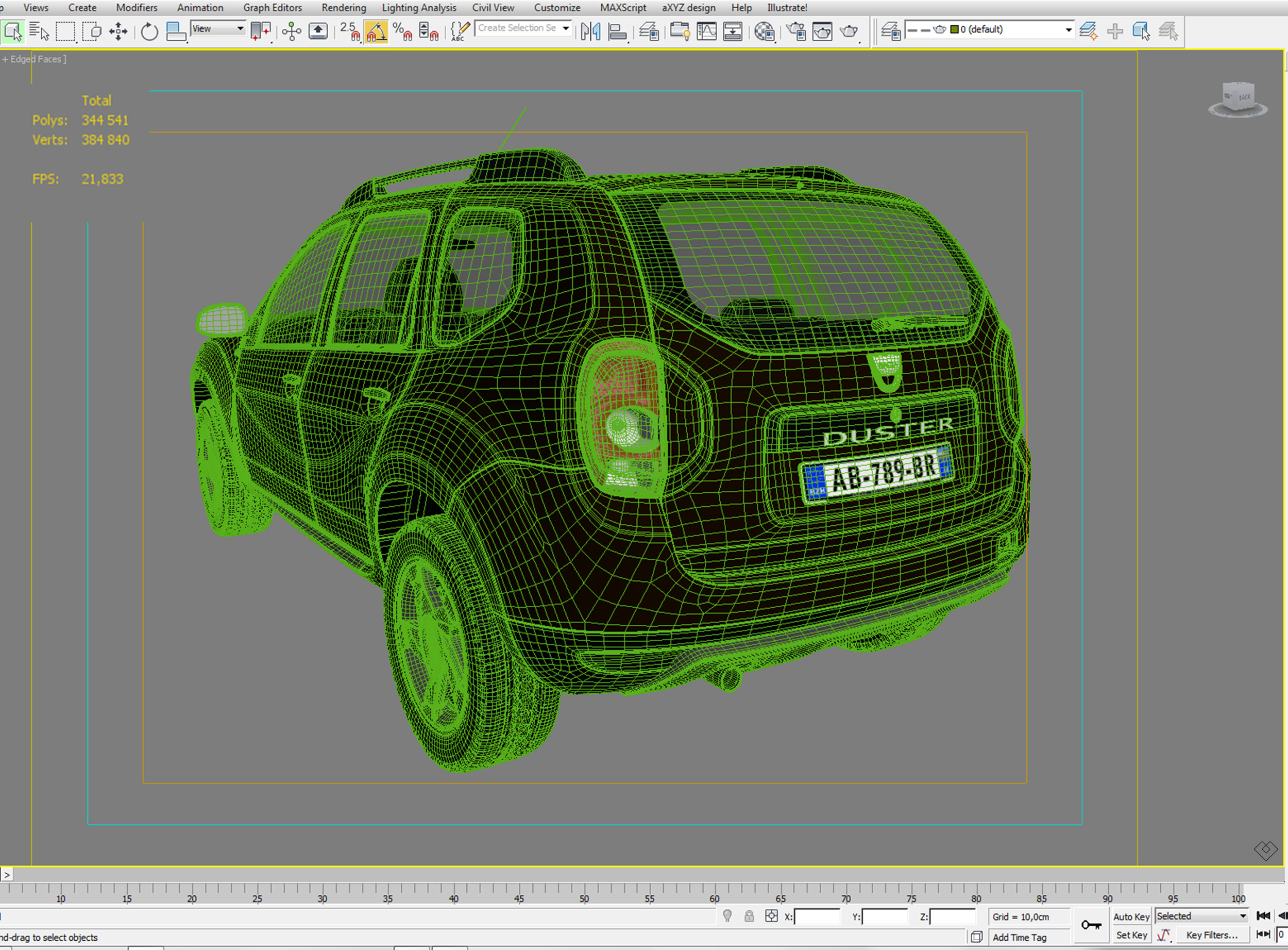Toggle Absolute/Offset transform type-in mode
The height and width of the screenshot is (950, 1288).
click(x=771, y=916)
